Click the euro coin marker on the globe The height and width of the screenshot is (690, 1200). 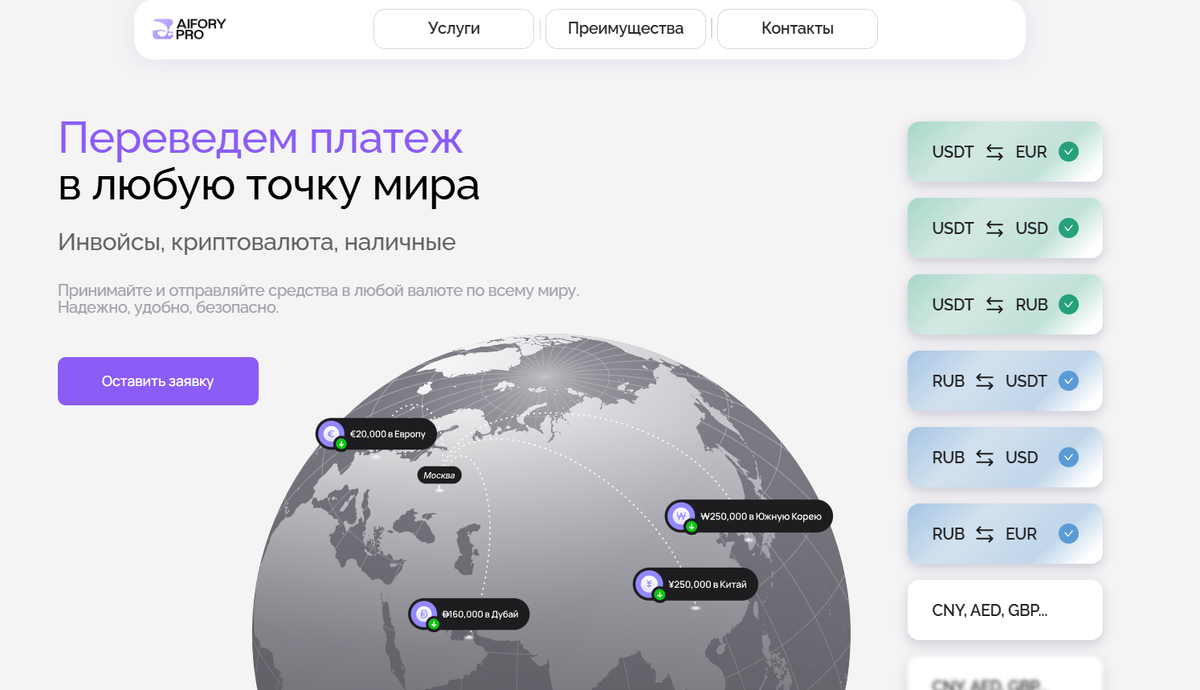(x=333, y=432)
